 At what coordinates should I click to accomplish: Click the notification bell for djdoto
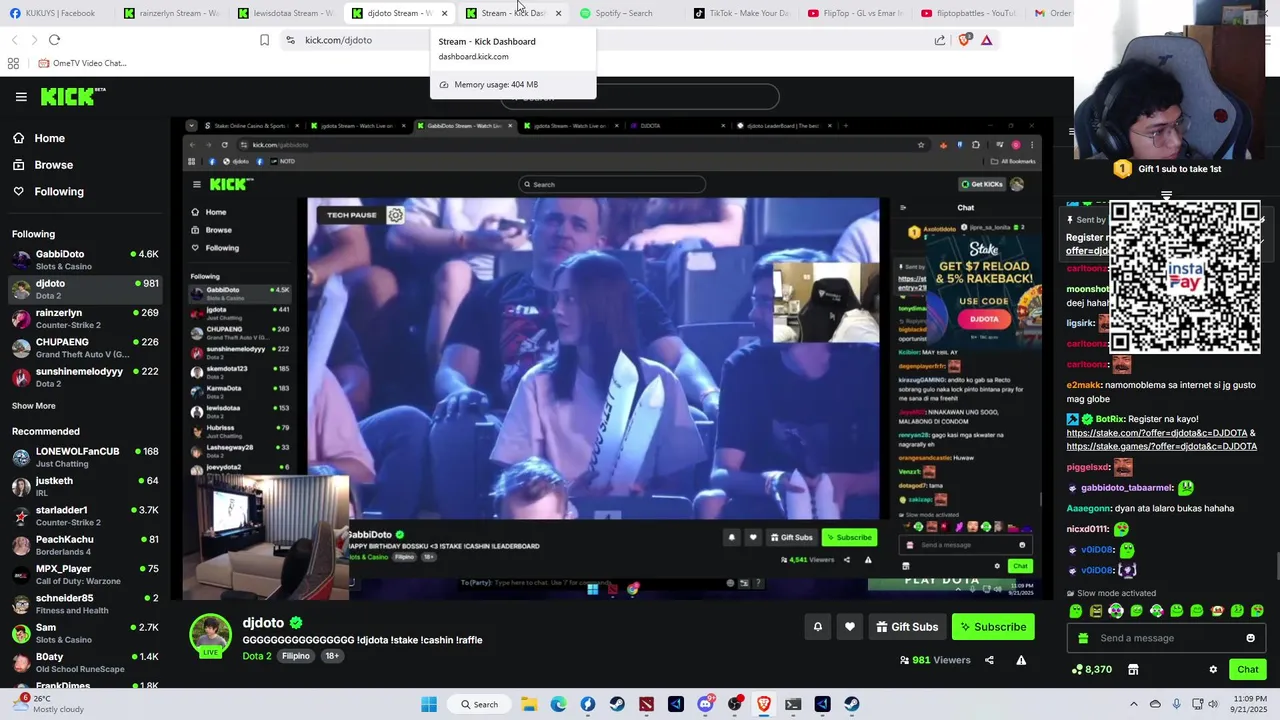tap(817, 627)
